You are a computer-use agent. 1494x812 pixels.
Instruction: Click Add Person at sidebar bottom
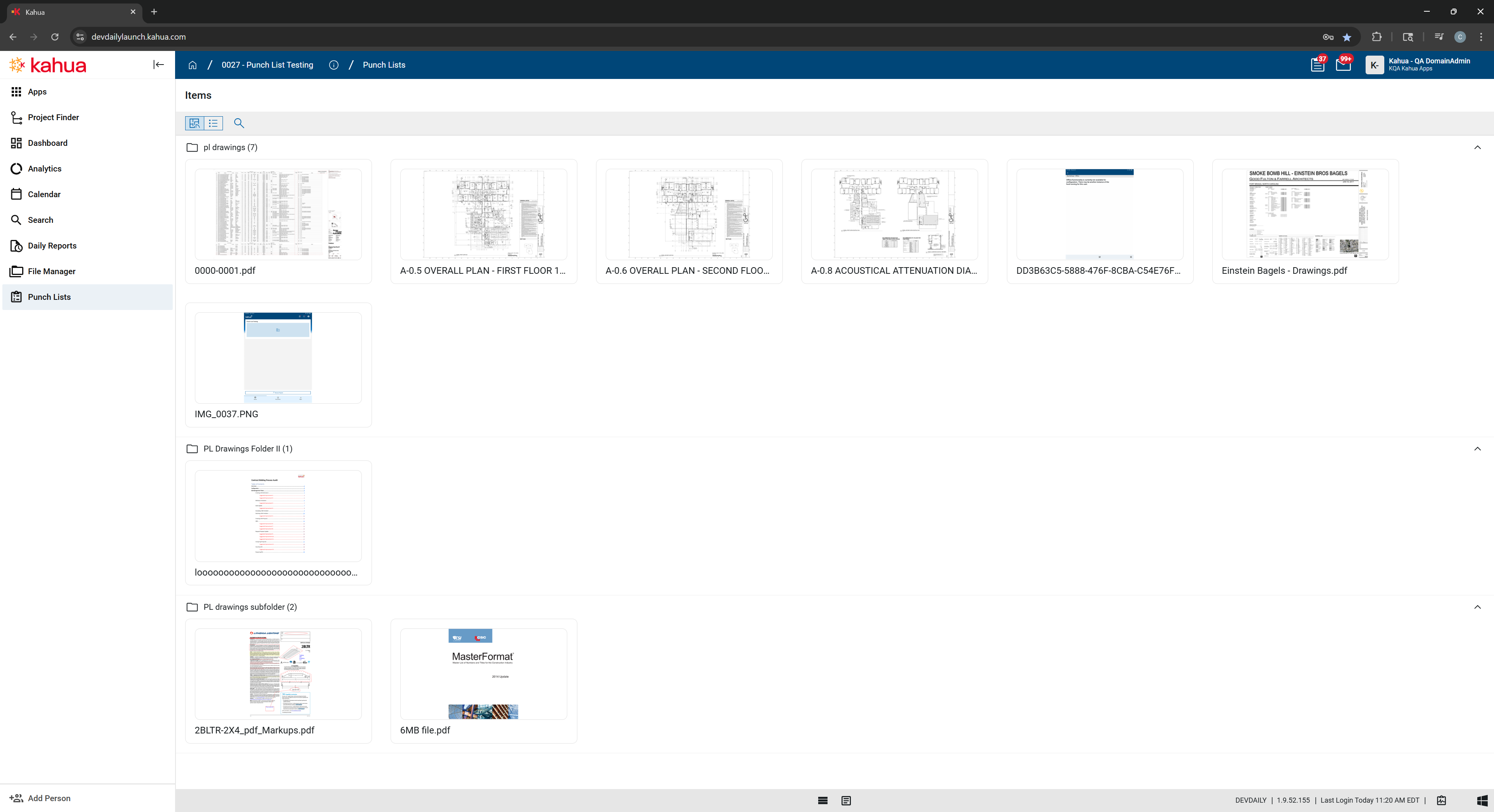pos(49,798)
